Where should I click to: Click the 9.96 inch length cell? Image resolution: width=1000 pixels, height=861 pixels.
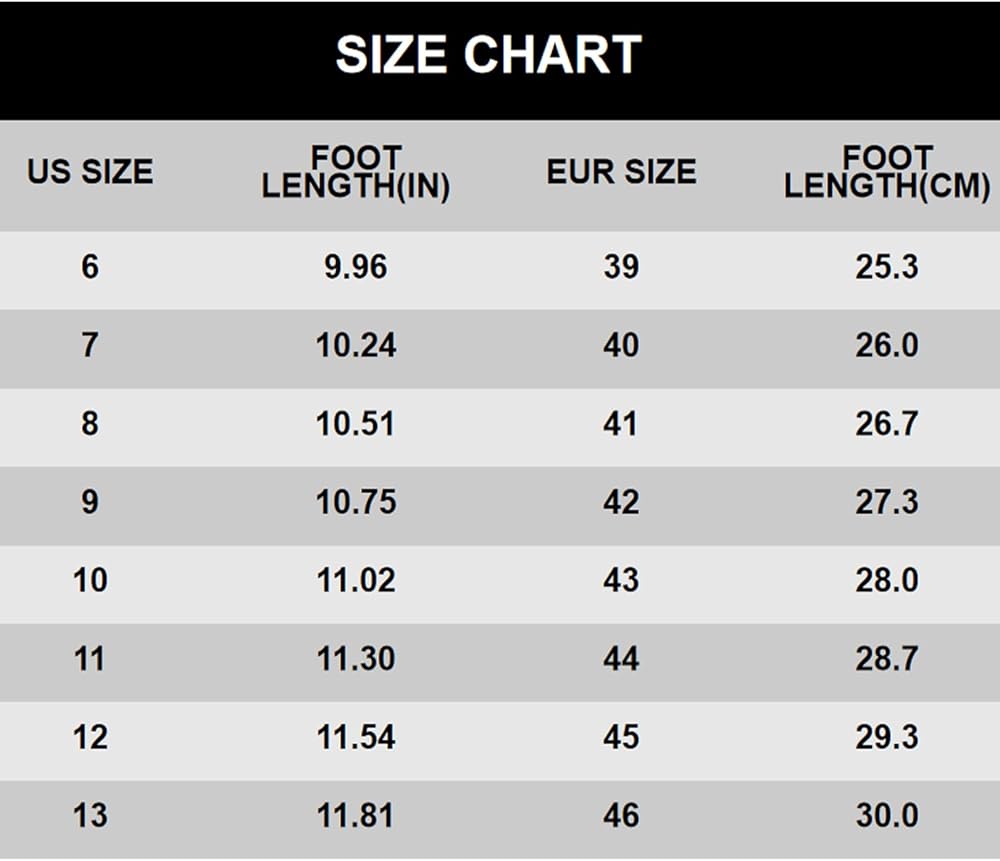(356, 267)
